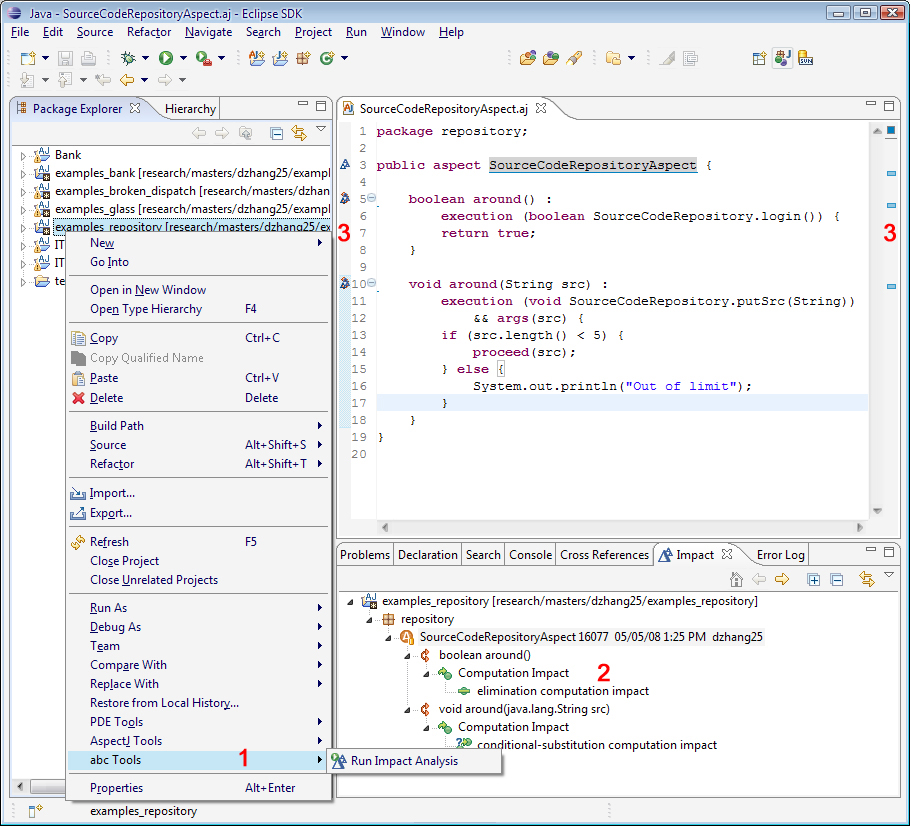Open the Problems tab

365,555
